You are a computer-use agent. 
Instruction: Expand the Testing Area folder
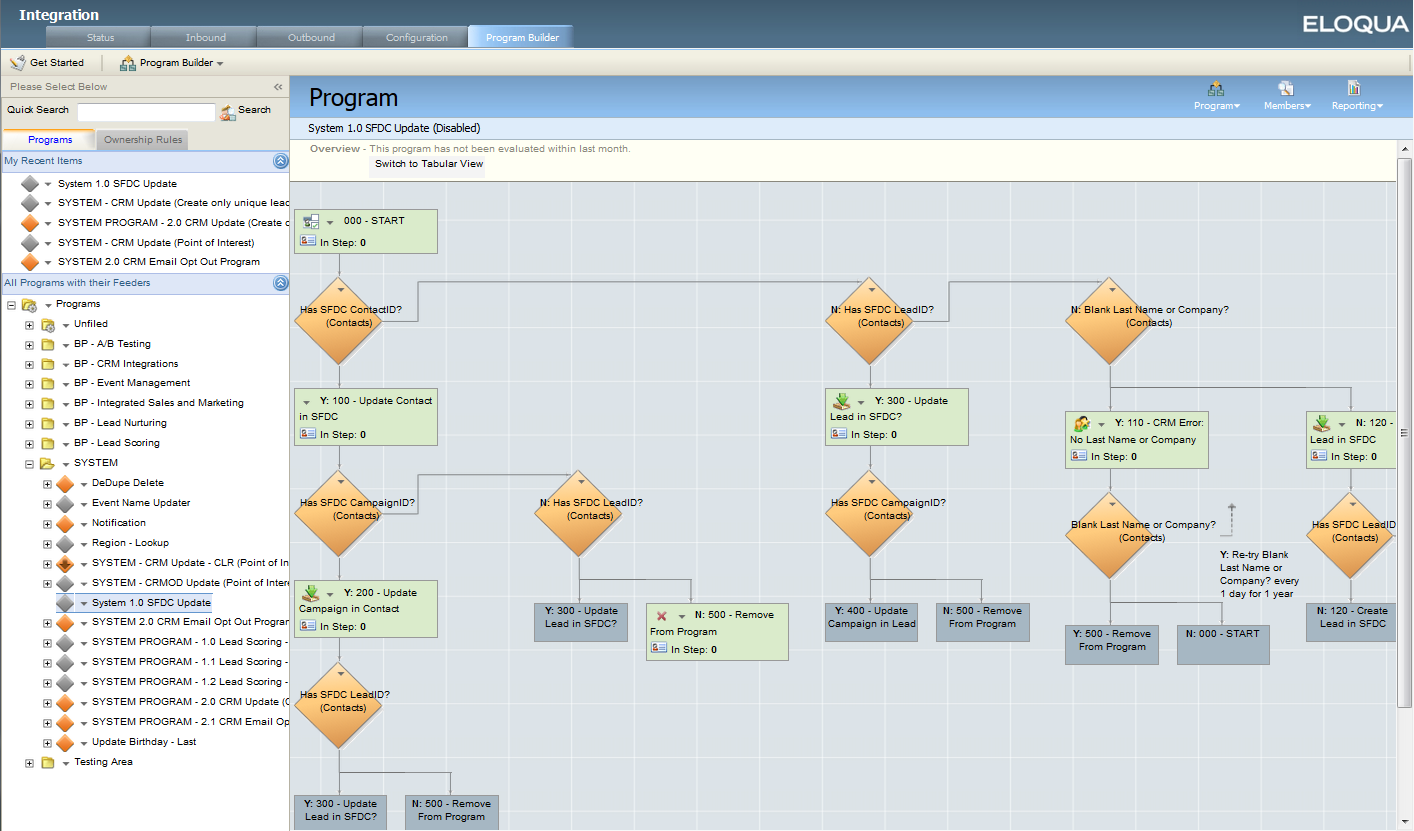[x=29, y=763]
